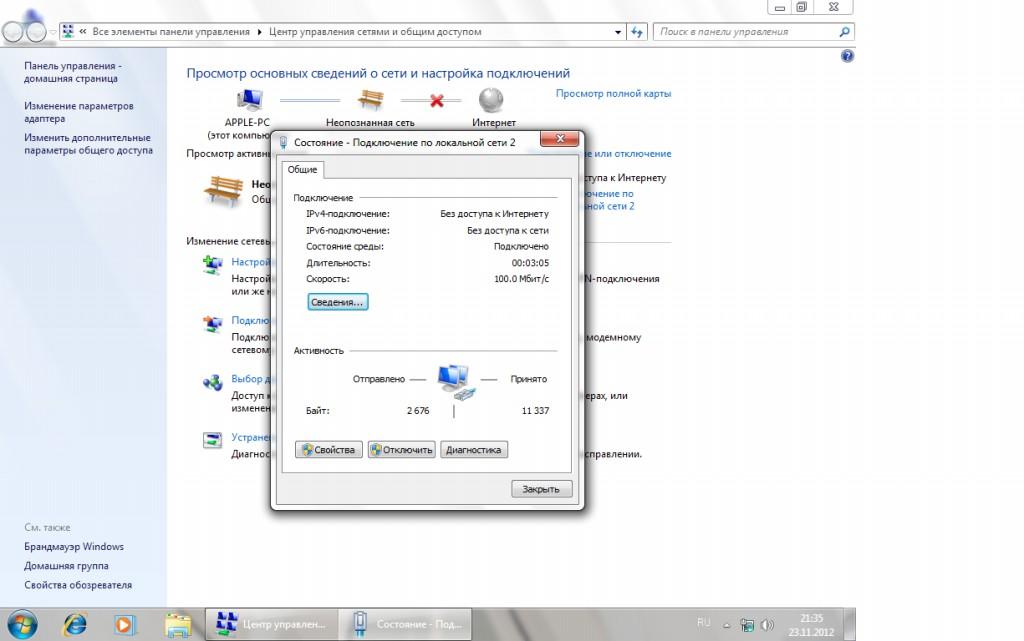Screen dimensions: 1024x641
Task: Open the Windows Start button
Action: tap(22, 624)
